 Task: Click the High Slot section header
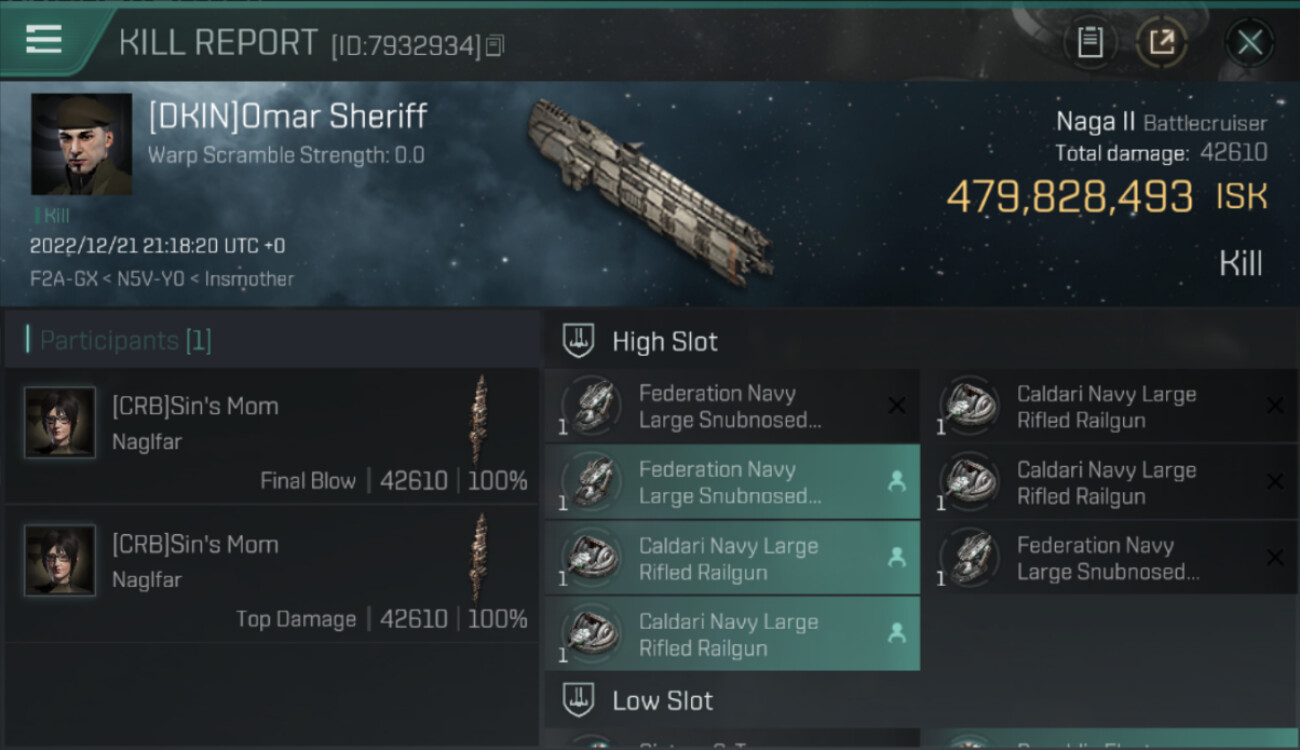[x=664, y=342]
